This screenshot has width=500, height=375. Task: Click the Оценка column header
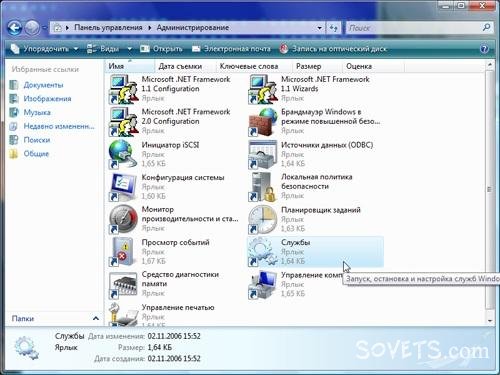coord(373,66)
